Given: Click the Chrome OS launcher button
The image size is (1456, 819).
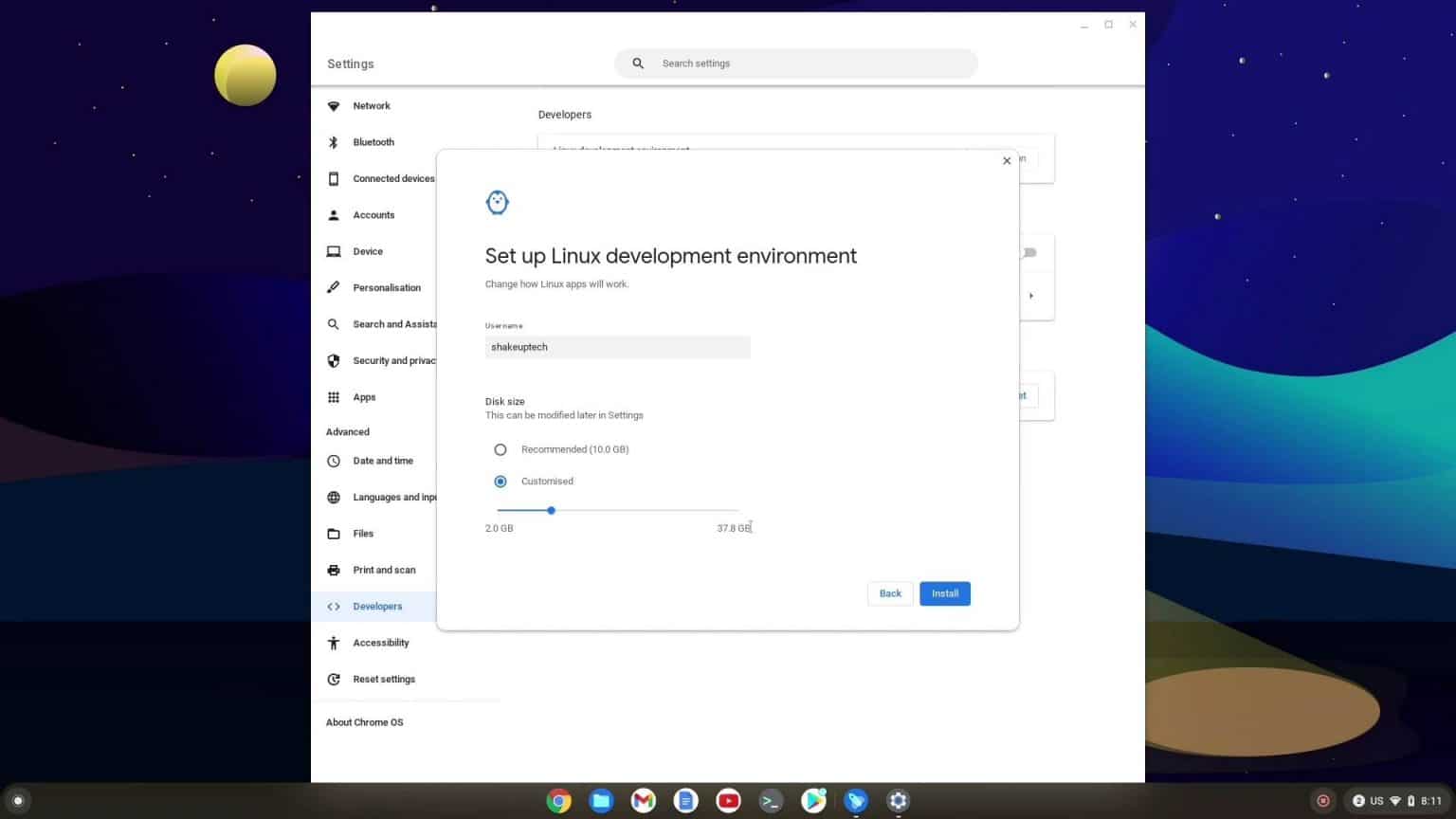Looking at the screenshot, I should (x=18, y=800).
